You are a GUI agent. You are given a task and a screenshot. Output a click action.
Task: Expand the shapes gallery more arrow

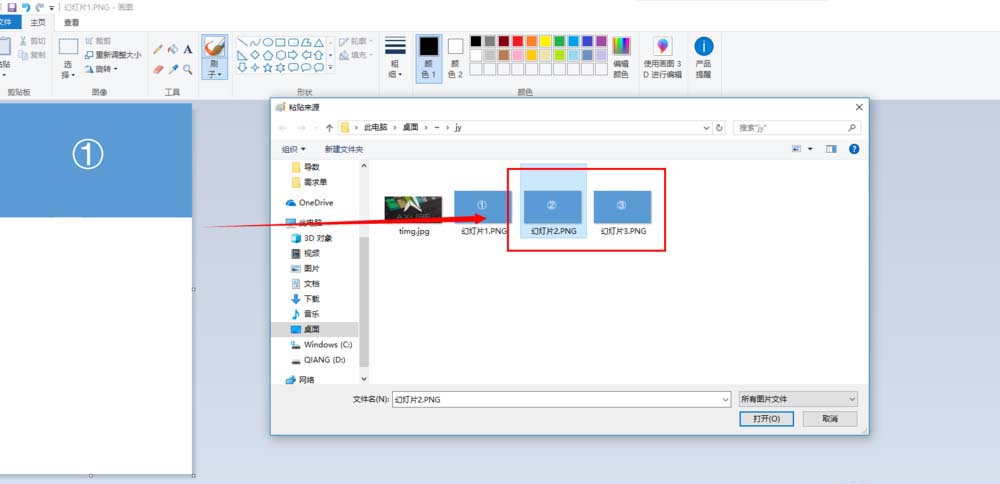coord(330,67)
